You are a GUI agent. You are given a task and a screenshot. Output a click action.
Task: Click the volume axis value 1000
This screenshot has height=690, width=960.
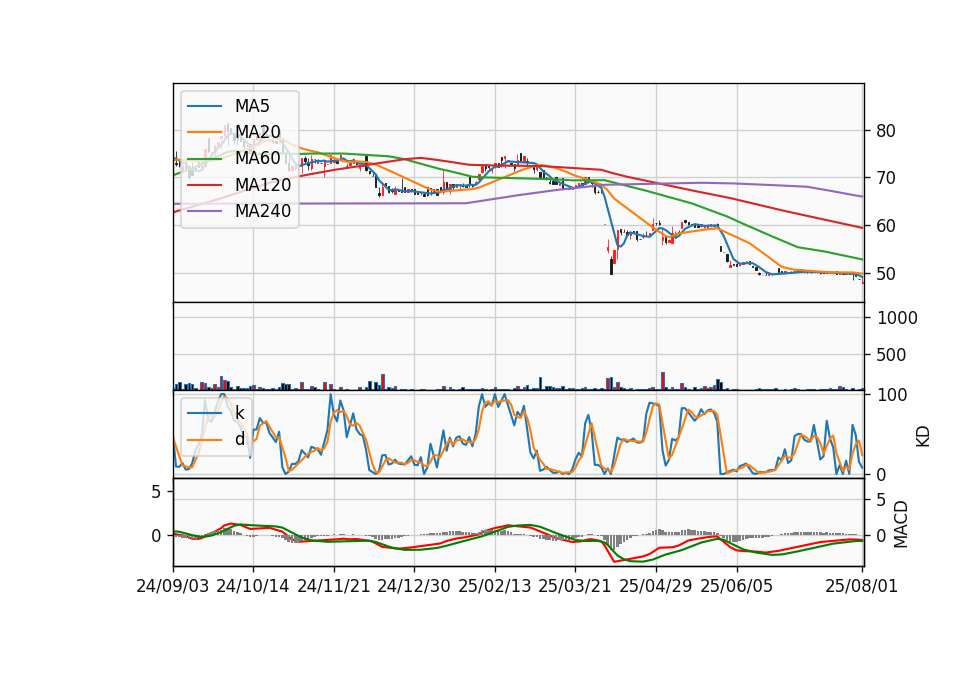(x=898, y=318)
